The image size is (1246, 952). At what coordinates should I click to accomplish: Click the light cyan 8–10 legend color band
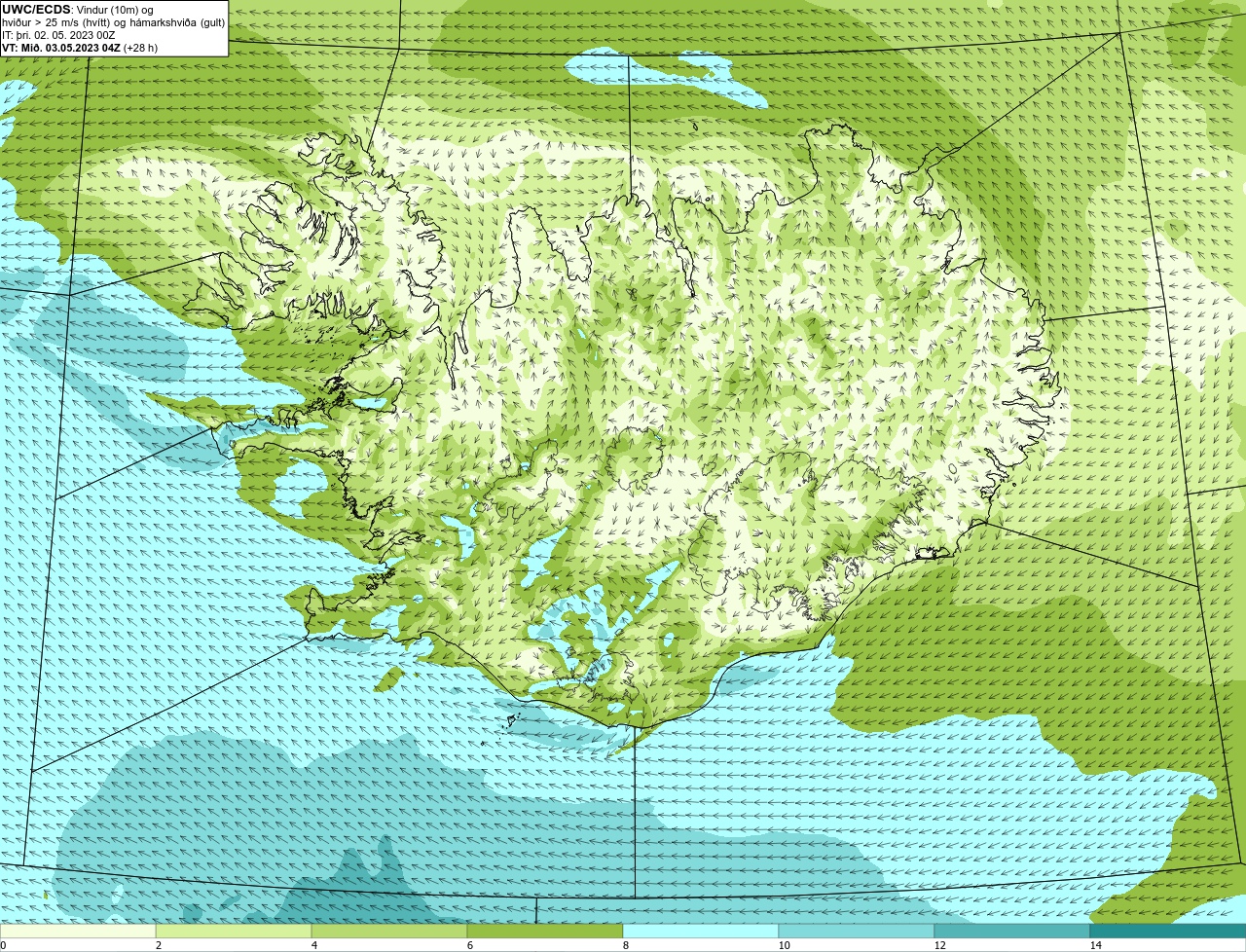pyautogui.click(x=701, y=931)
